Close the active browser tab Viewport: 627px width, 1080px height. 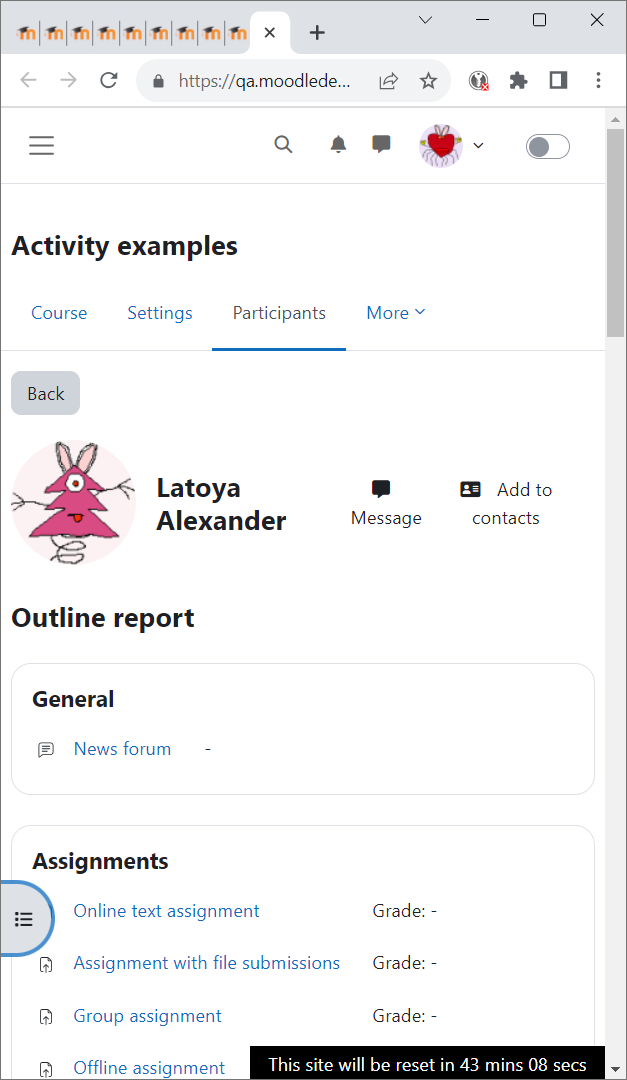tap(270, 32)
